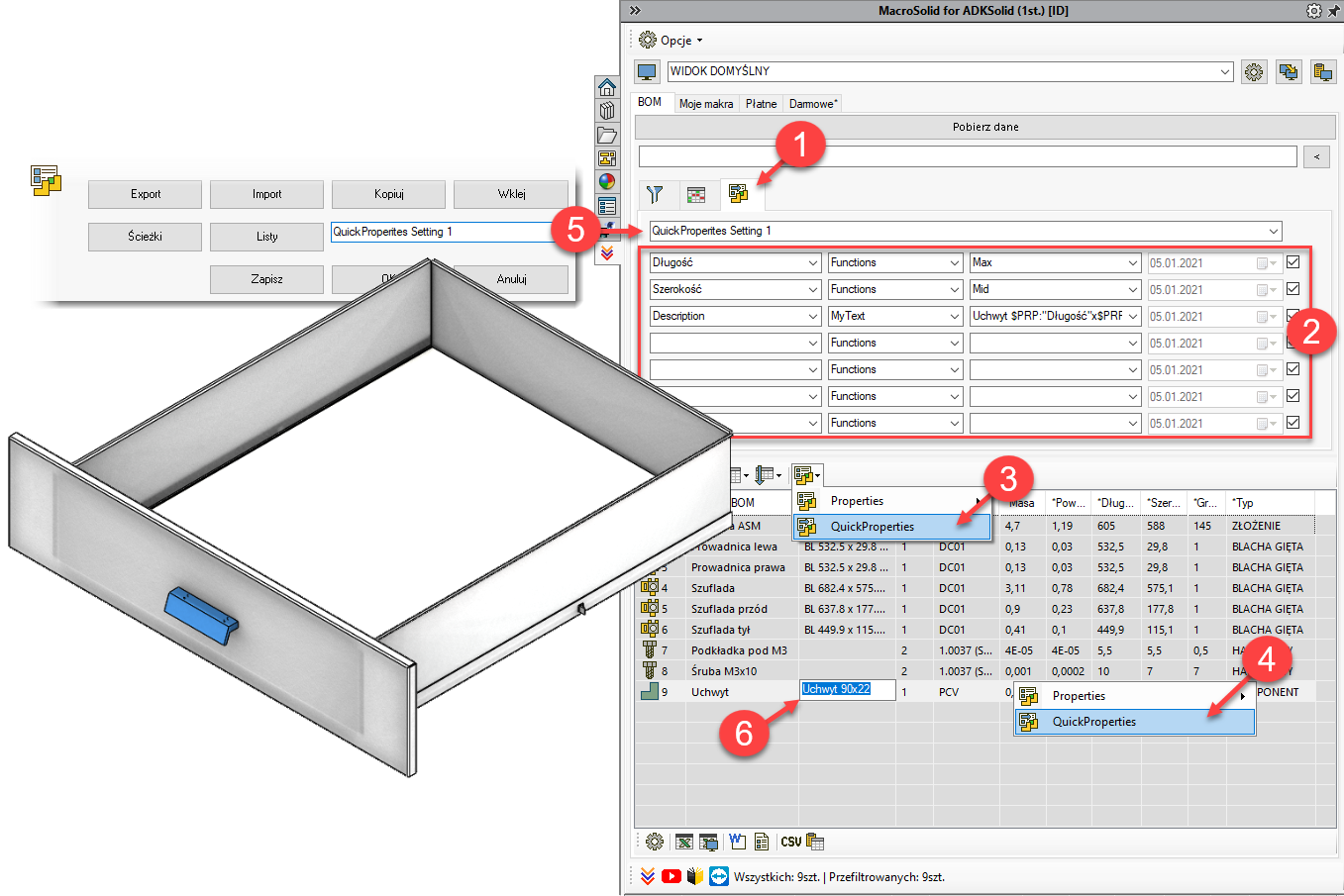Click the 3D part icon in vertical sidebar
This screenshot has height=896, width=1344.
click(x=607, y=111)
